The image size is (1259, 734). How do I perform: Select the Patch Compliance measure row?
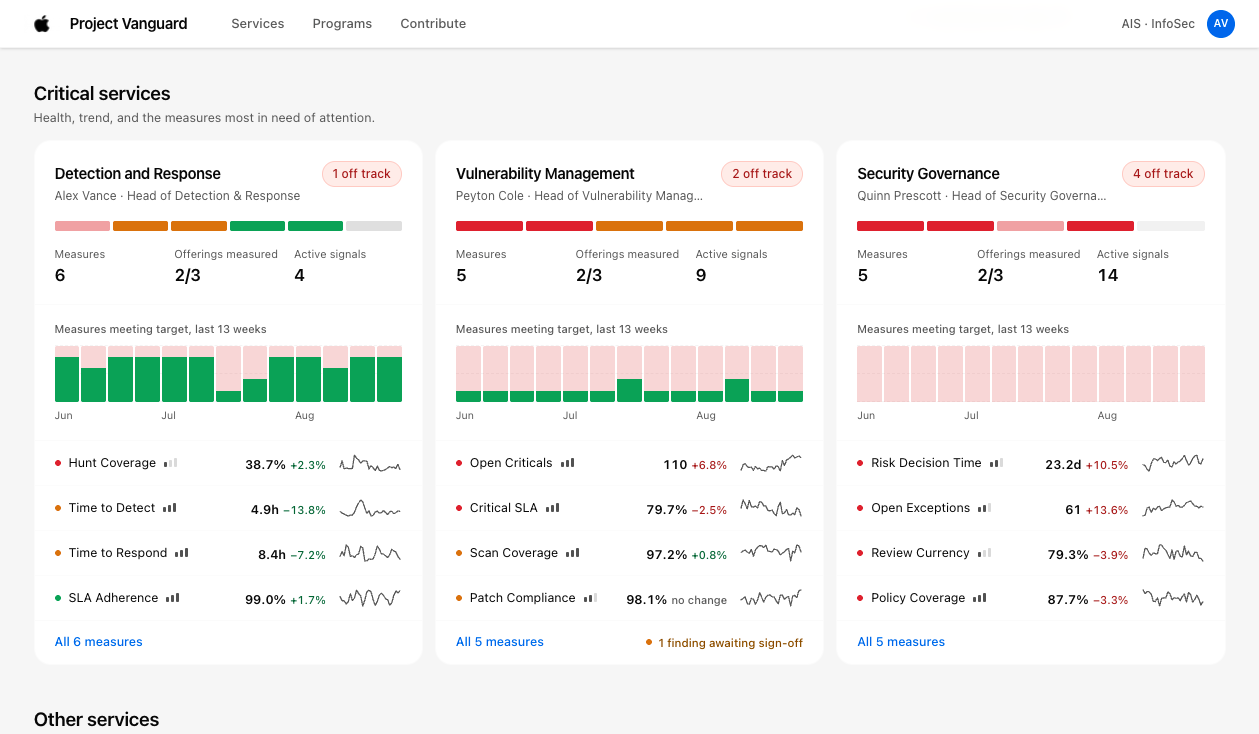[629, 599]
